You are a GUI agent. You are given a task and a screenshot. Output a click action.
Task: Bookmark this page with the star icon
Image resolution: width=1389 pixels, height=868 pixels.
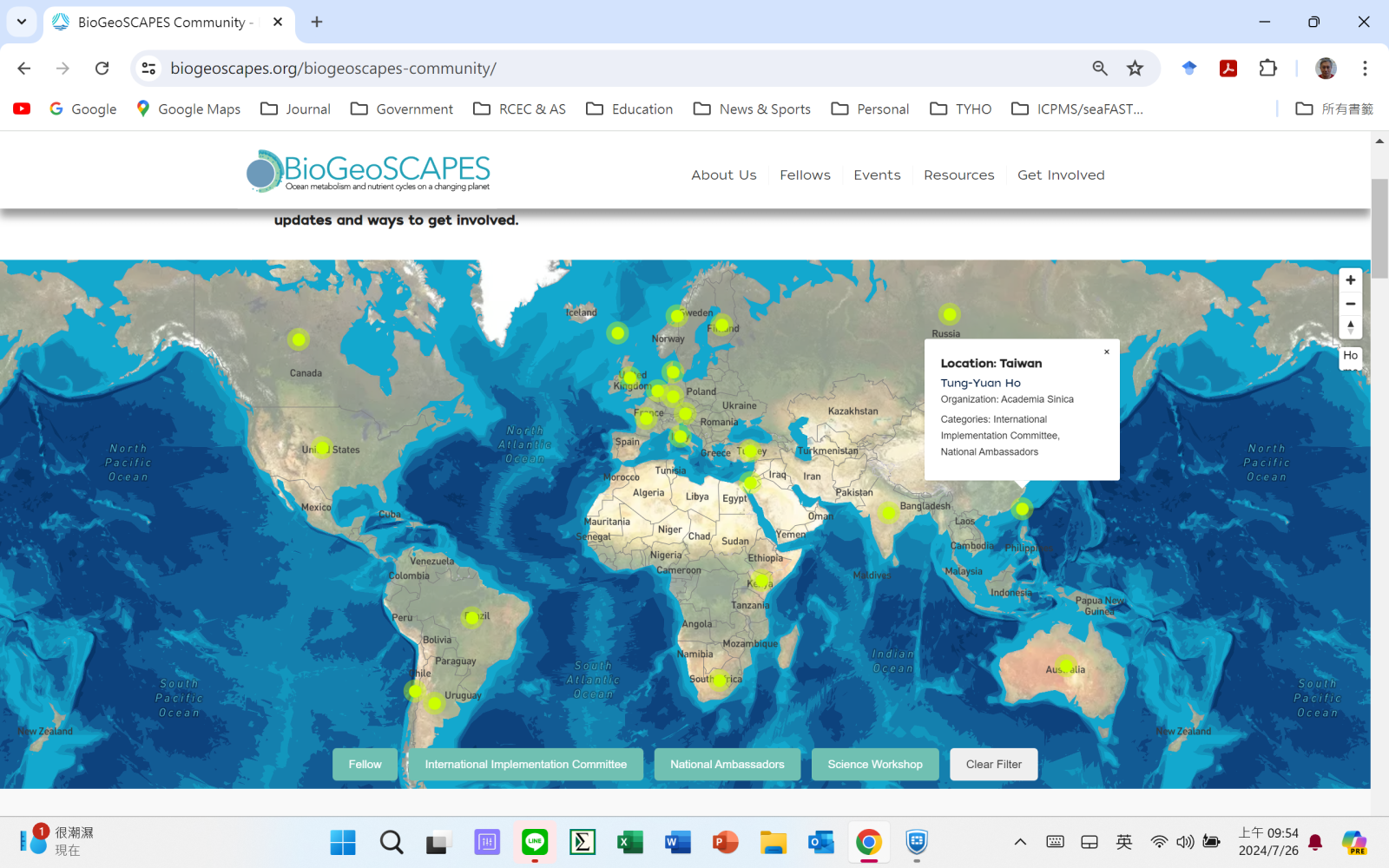click(1135, 69)
